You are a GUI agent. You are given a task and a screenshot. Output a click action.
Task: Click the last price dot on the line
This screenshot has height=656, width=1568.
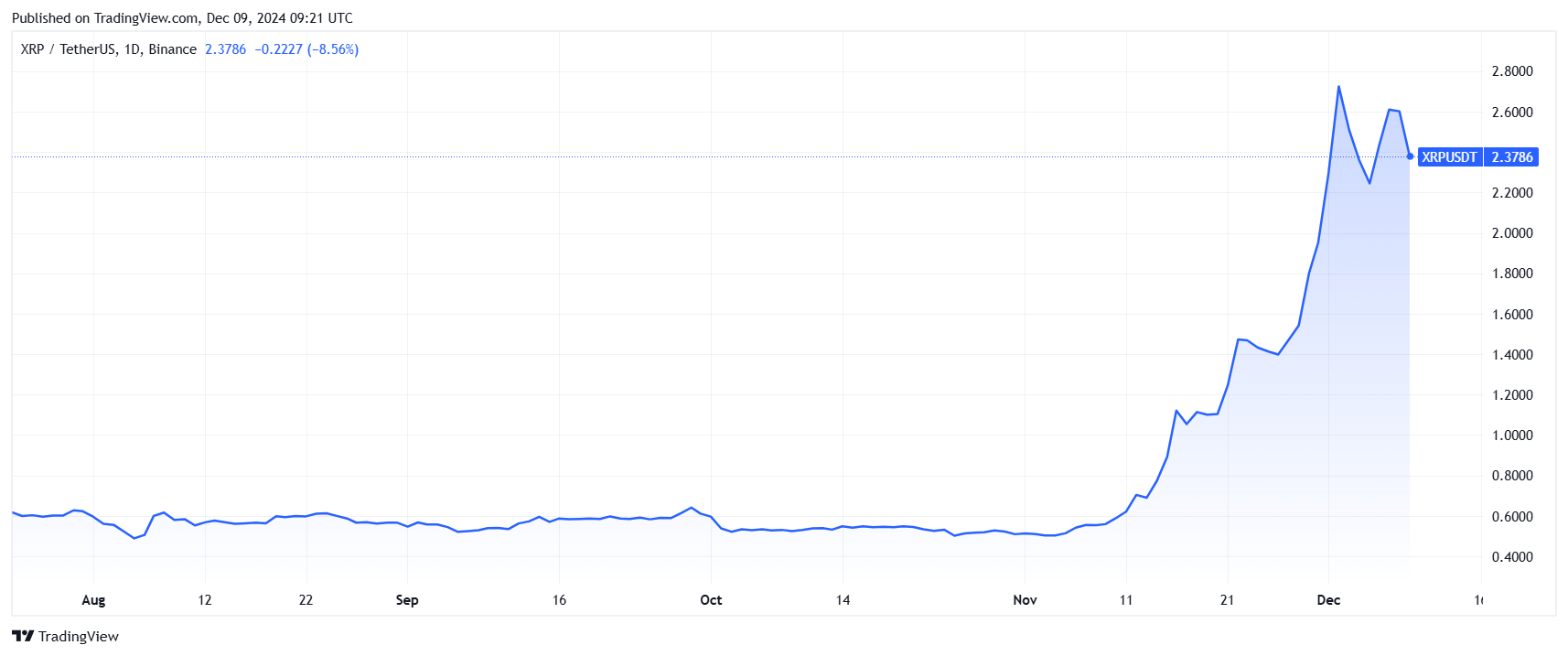1410,156
